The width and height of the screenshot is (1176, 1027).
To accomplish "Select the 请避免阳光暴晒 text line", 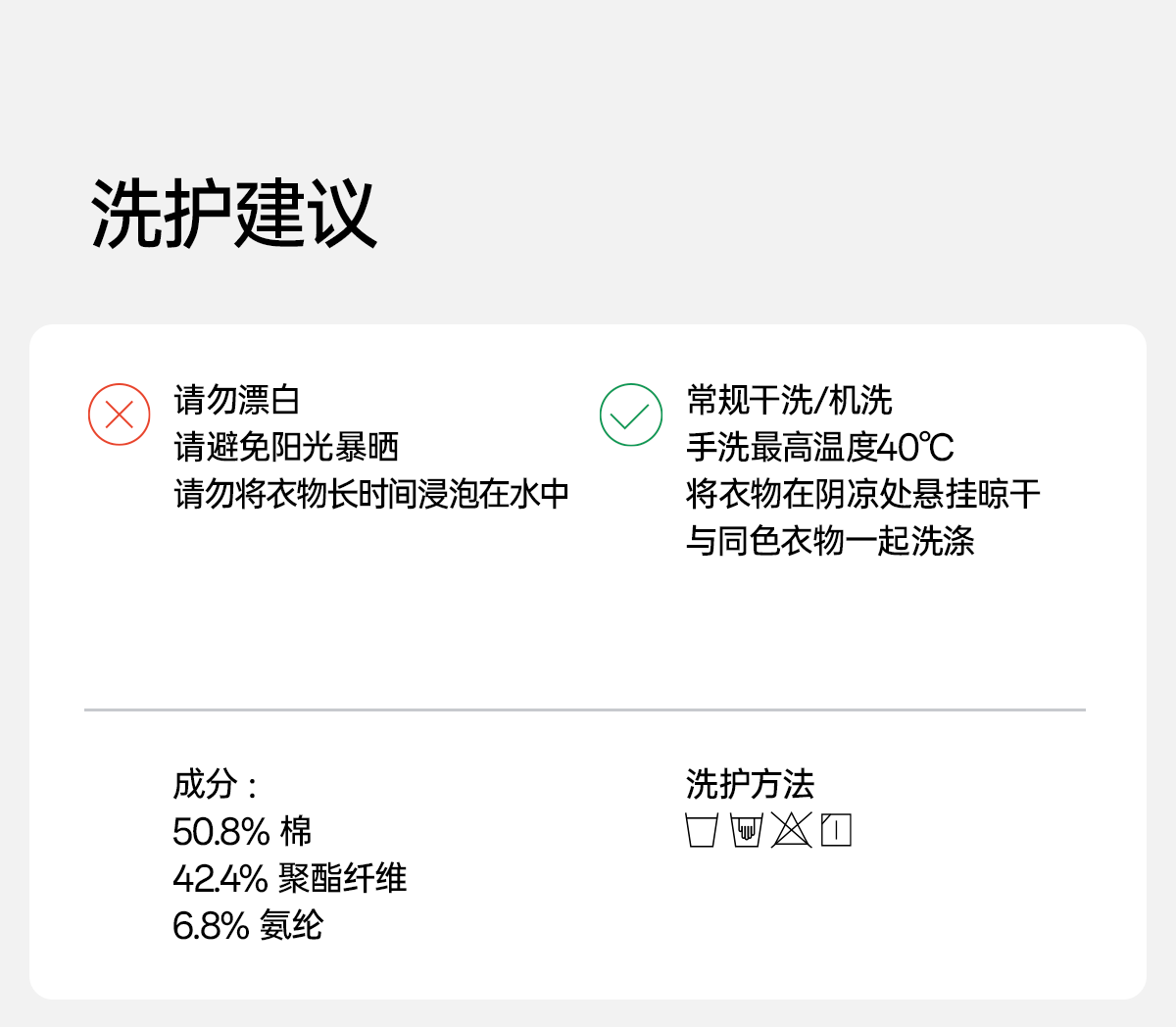I will (286, 447).
